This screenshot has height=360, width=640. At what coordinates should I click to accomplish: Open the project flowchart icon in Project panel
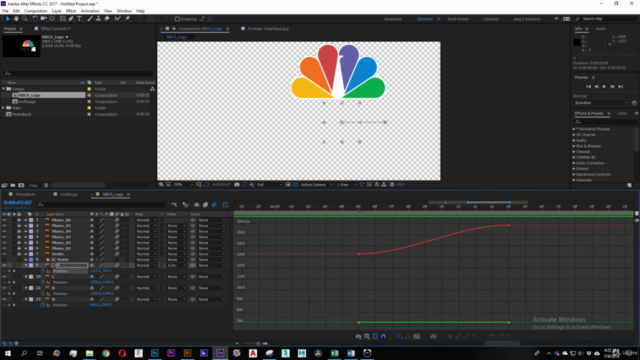coord(152,89)
